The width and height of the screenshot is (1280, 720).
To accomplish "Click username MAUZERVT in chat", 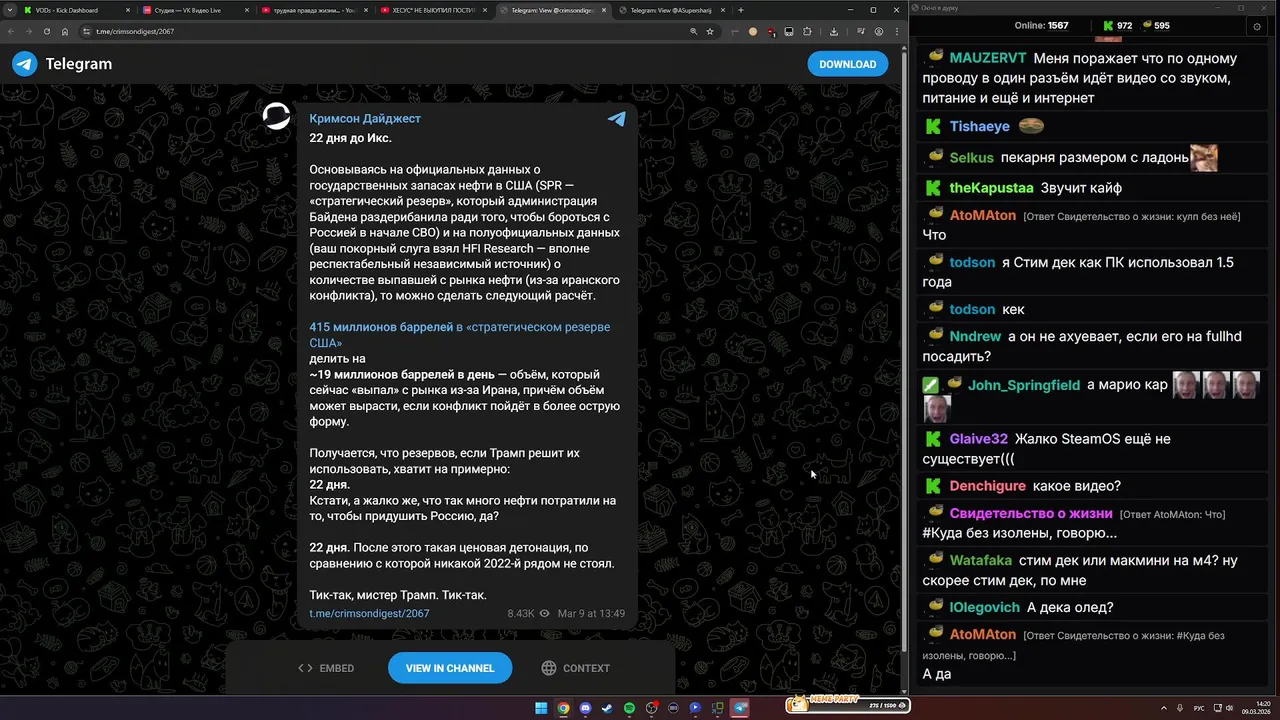I will click(986, 58).
